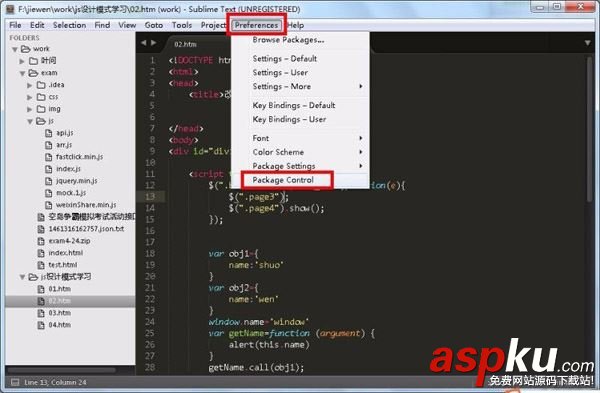The image size is (600, 393).
Task: Open the View menu
Action: pyautogui.click(x=127, y=25)
